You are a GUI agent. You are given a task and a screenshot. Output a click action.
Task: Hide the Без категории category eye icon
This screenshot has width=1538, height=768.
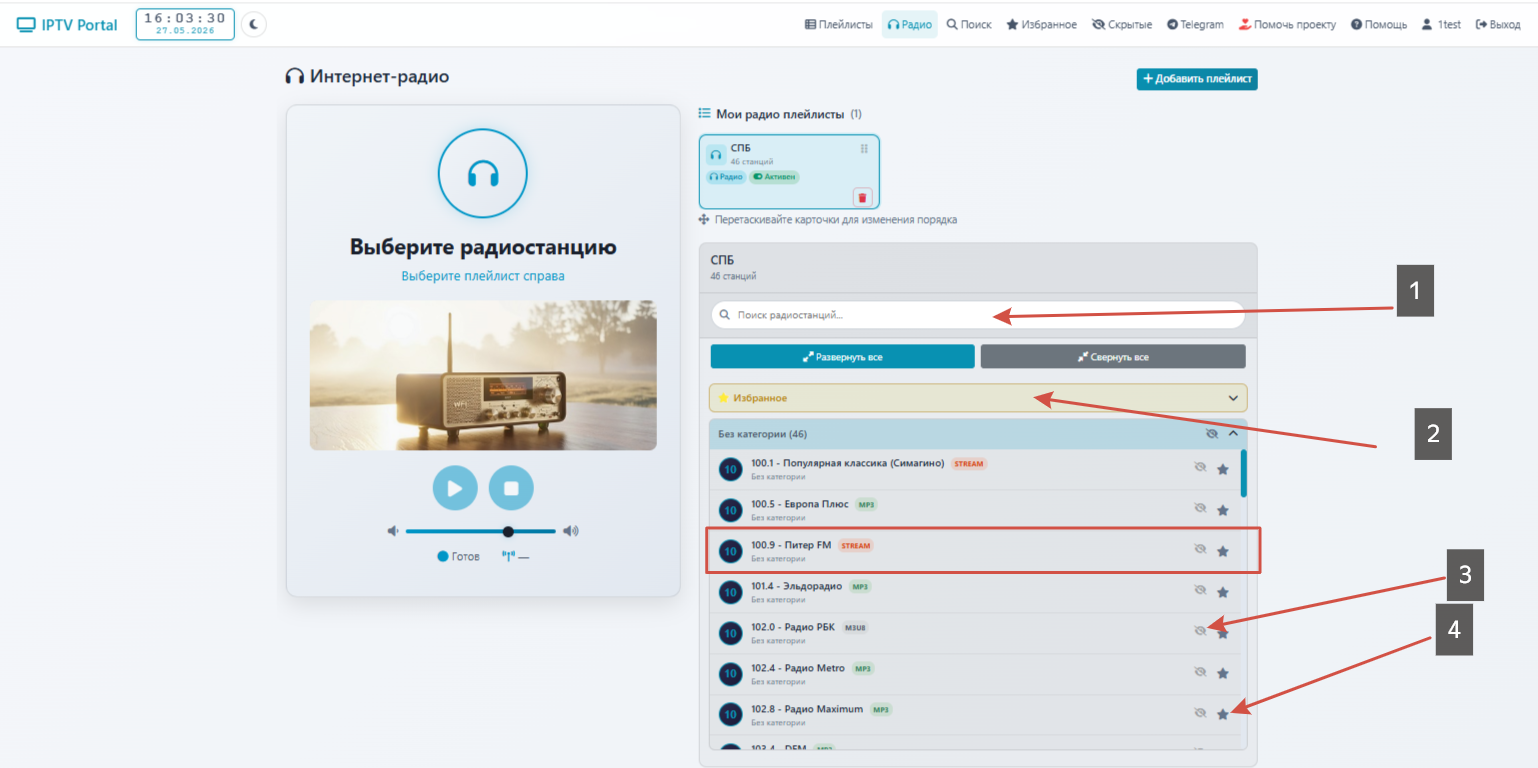tap(1211, 434)
